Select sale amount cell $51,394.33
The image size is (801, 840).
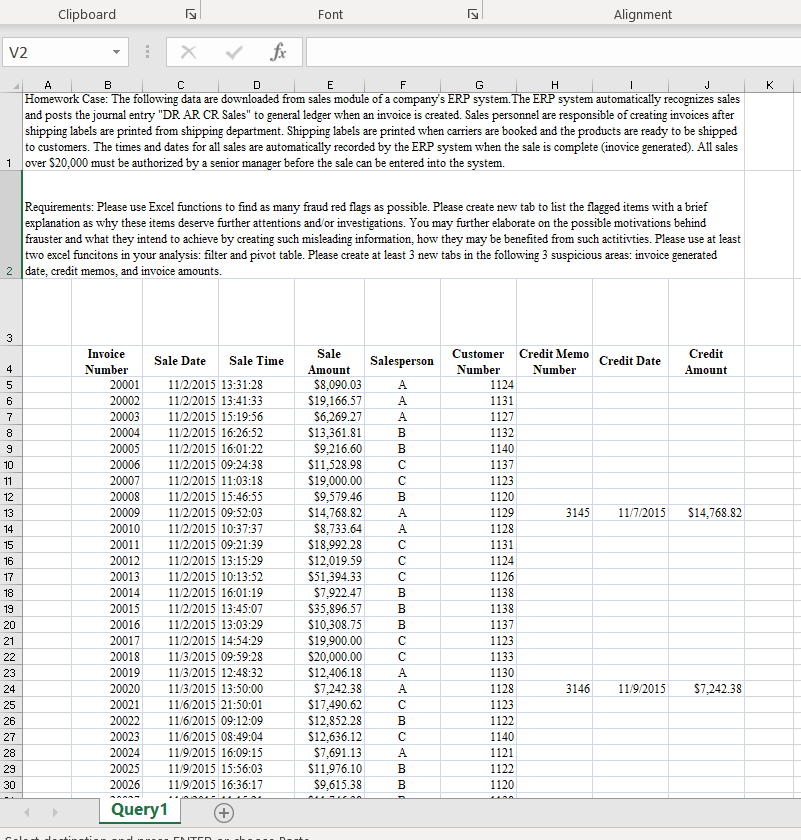pos(330,577)
